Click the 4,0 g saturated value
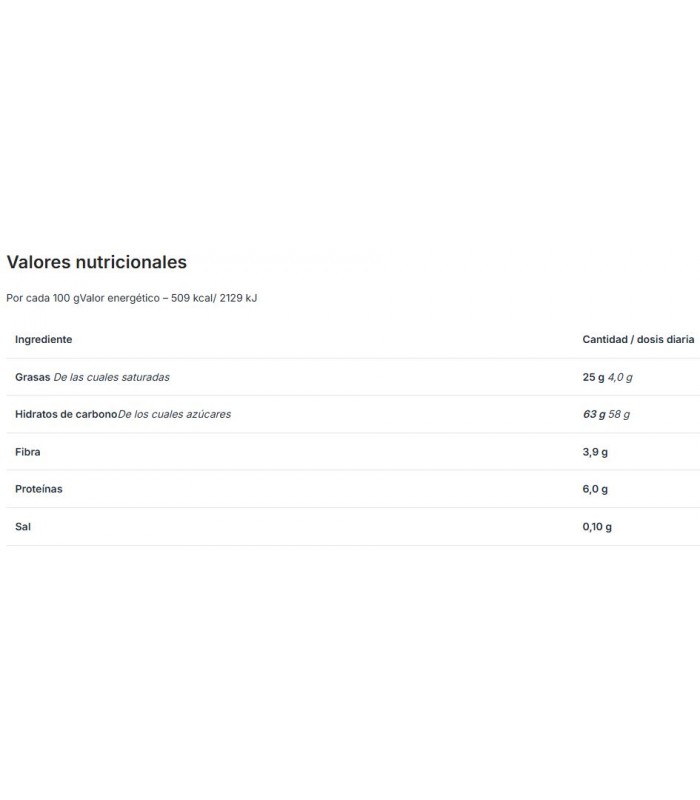Viewport: 700px width, 800px height. click(620, 377)
